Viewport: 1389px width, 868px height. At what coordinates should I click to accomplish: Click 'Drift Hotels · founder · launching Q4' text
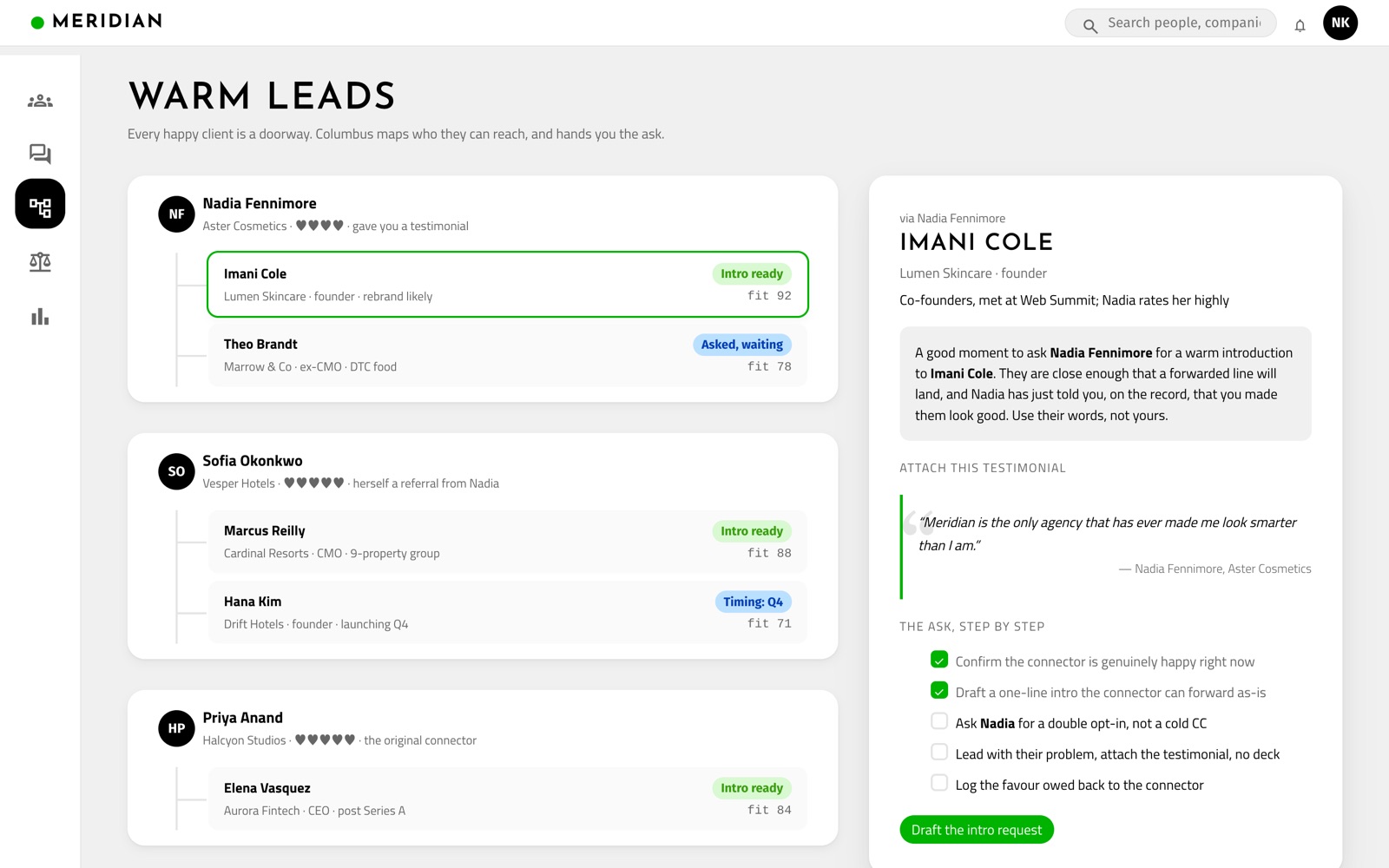pyautogui.click(x=316, y=624)
